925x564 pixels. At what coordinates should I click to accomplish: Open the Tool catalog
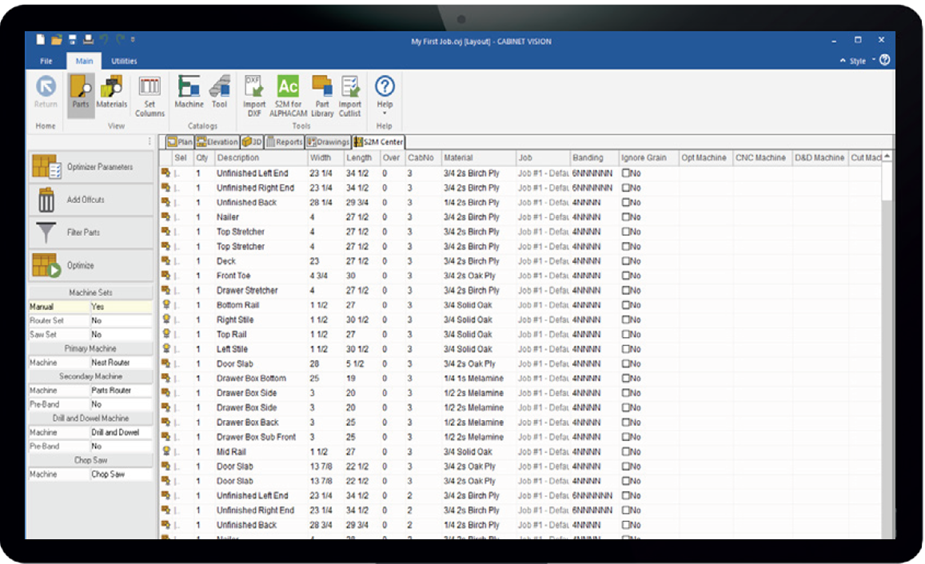click(x=219, y=90)
